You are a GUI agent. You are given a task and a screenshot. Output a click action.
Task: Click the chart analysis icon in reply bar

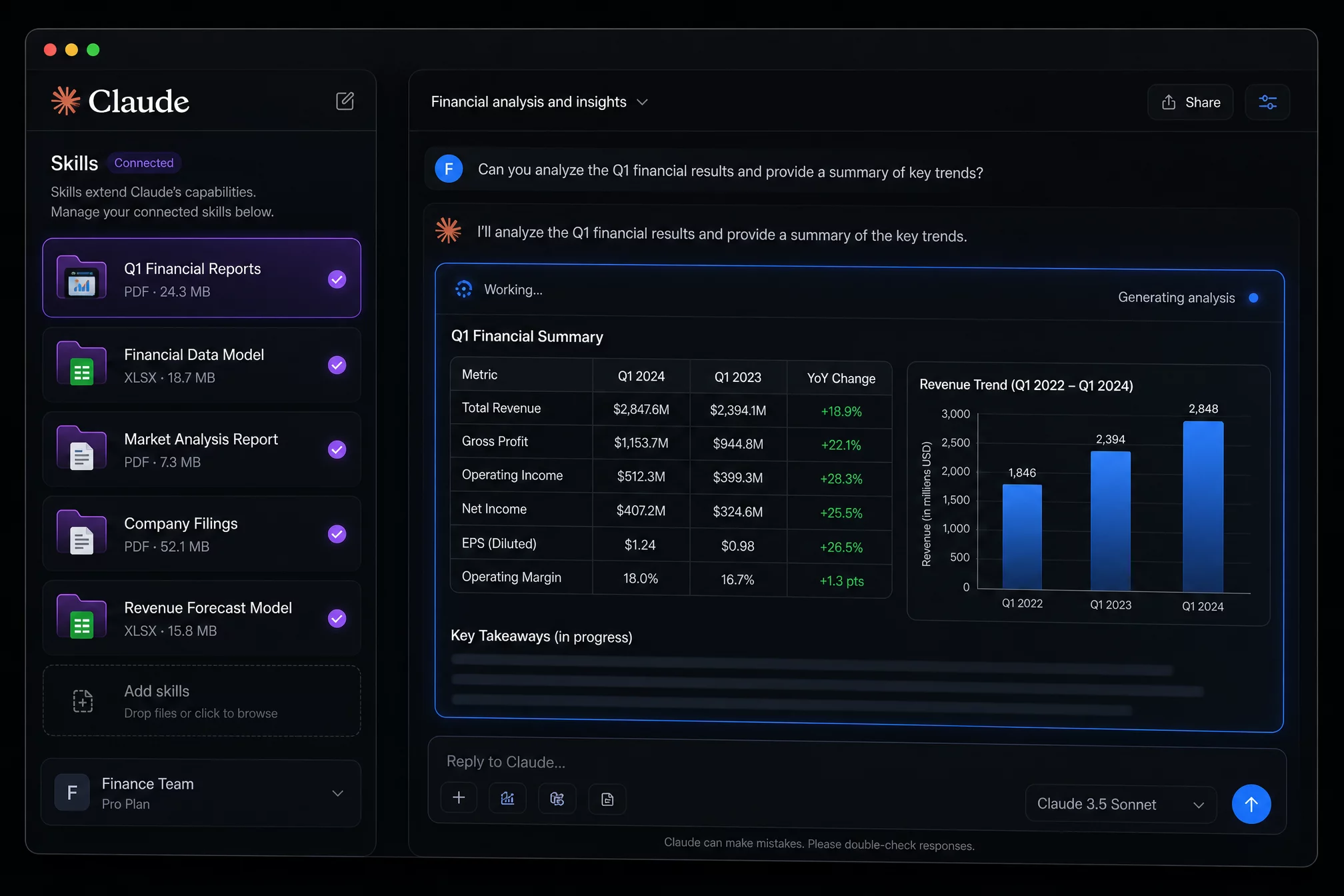(508, 798)
